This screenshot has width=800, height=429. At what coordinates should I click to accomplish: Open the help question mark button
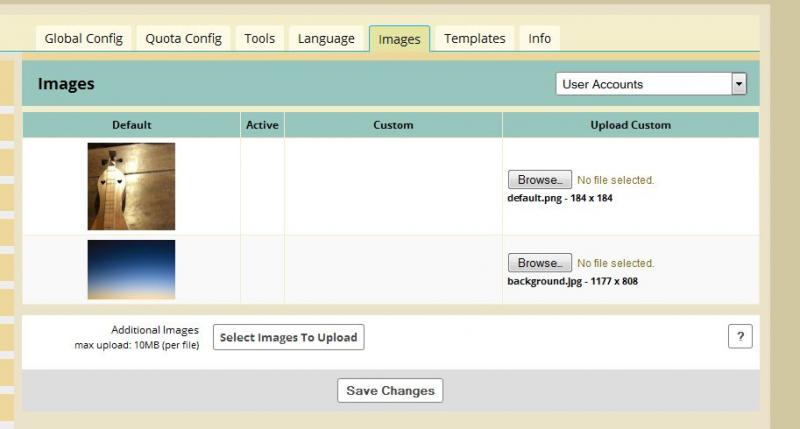[739, 337]
